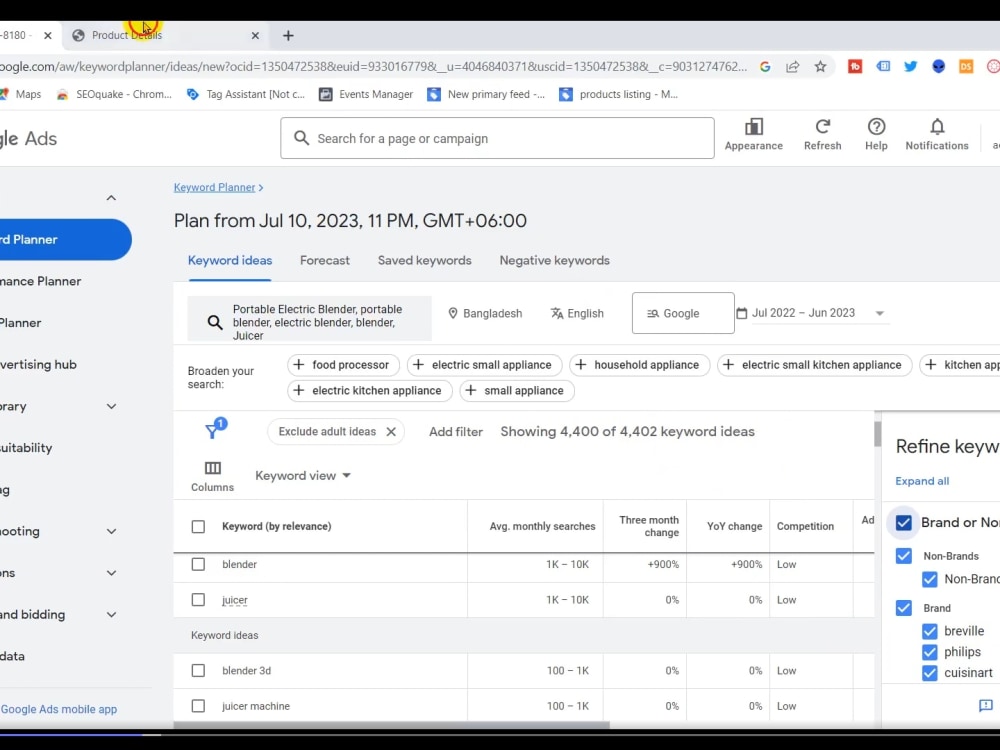Screen dimensions: 1000x750
Task: Remove the Exclude adult ideas filter
Action: 391,432
